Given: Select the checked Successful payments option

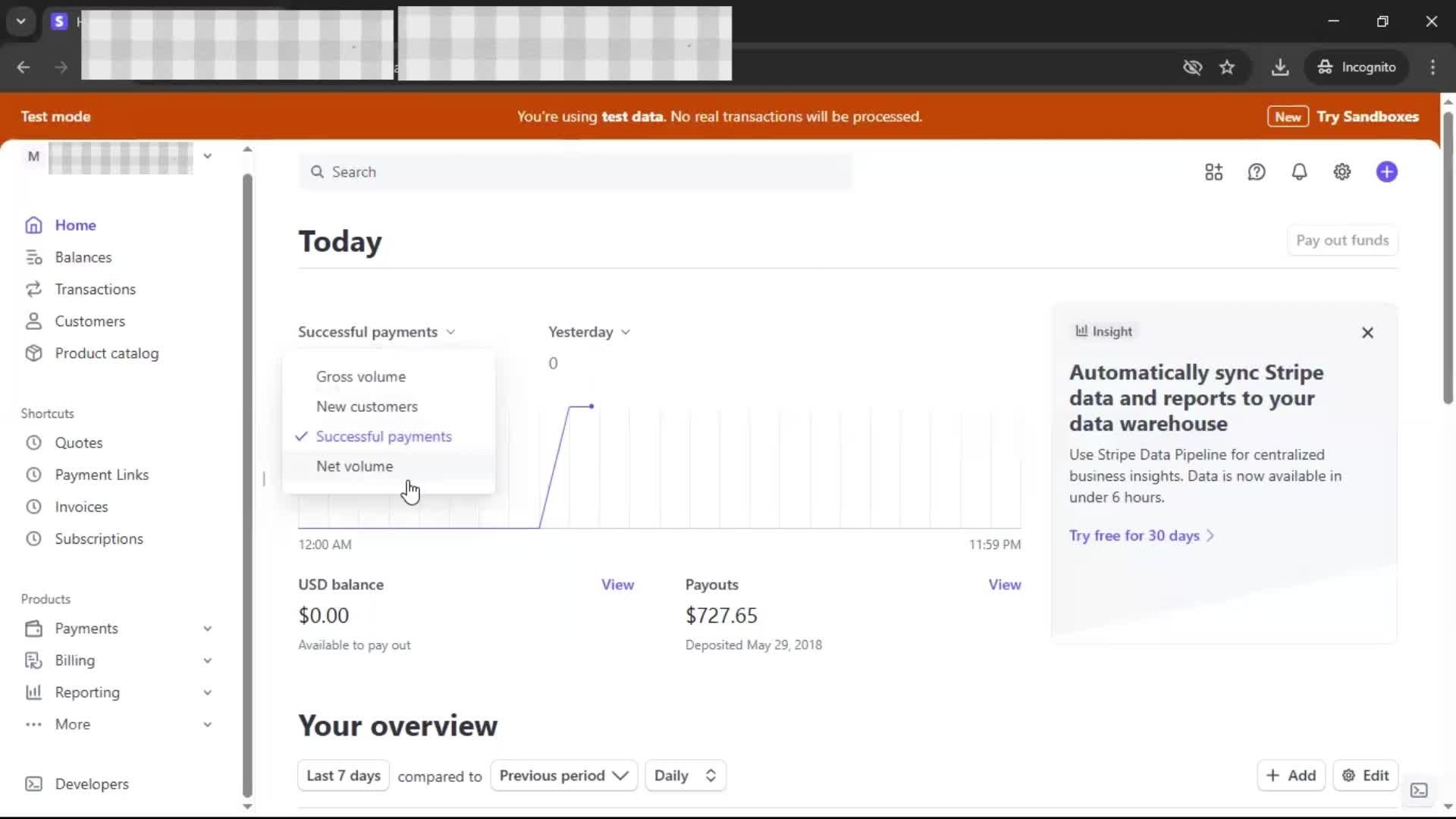Looking at the screenshot, I should click(384, 436).
